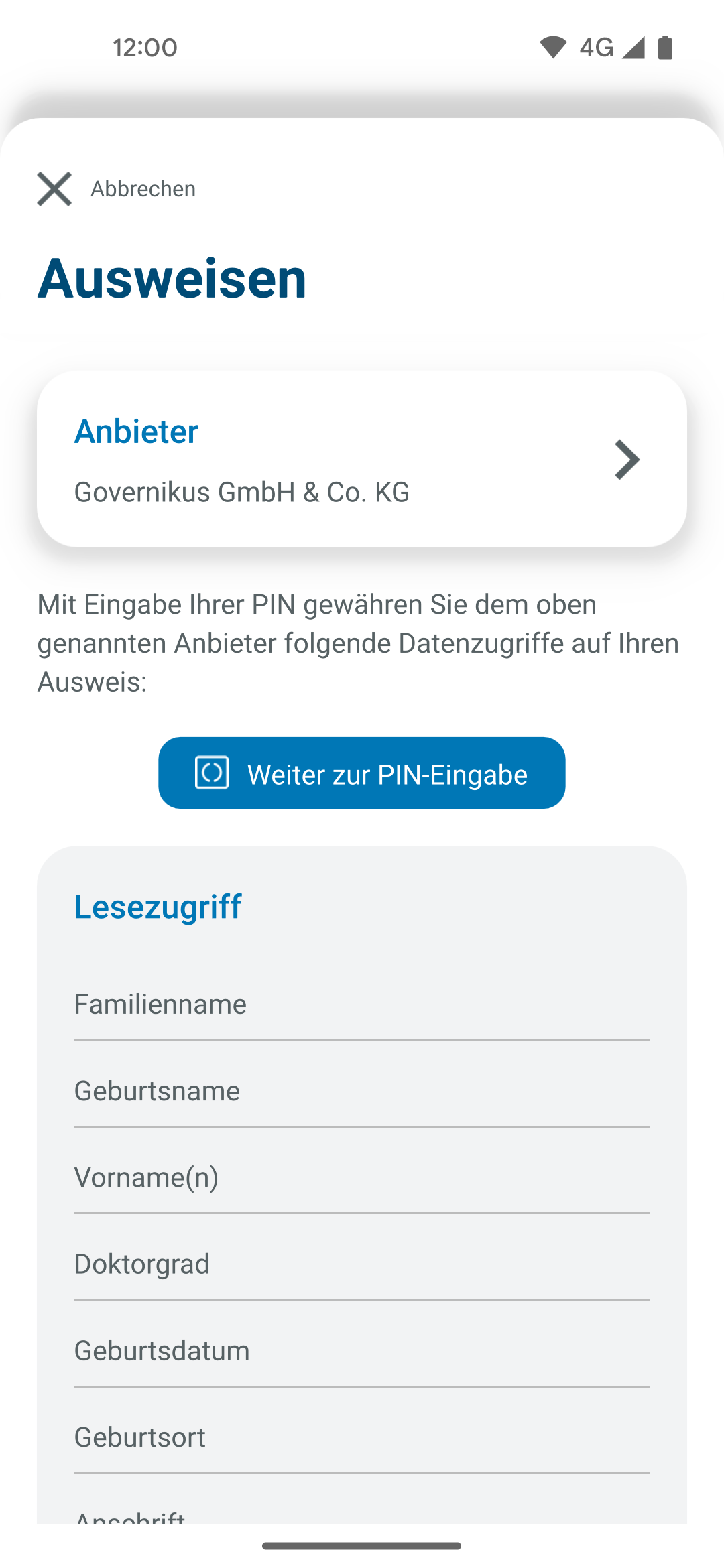Tap the X cancel icon
The image size is (724, 1568).
coord(54,189)
